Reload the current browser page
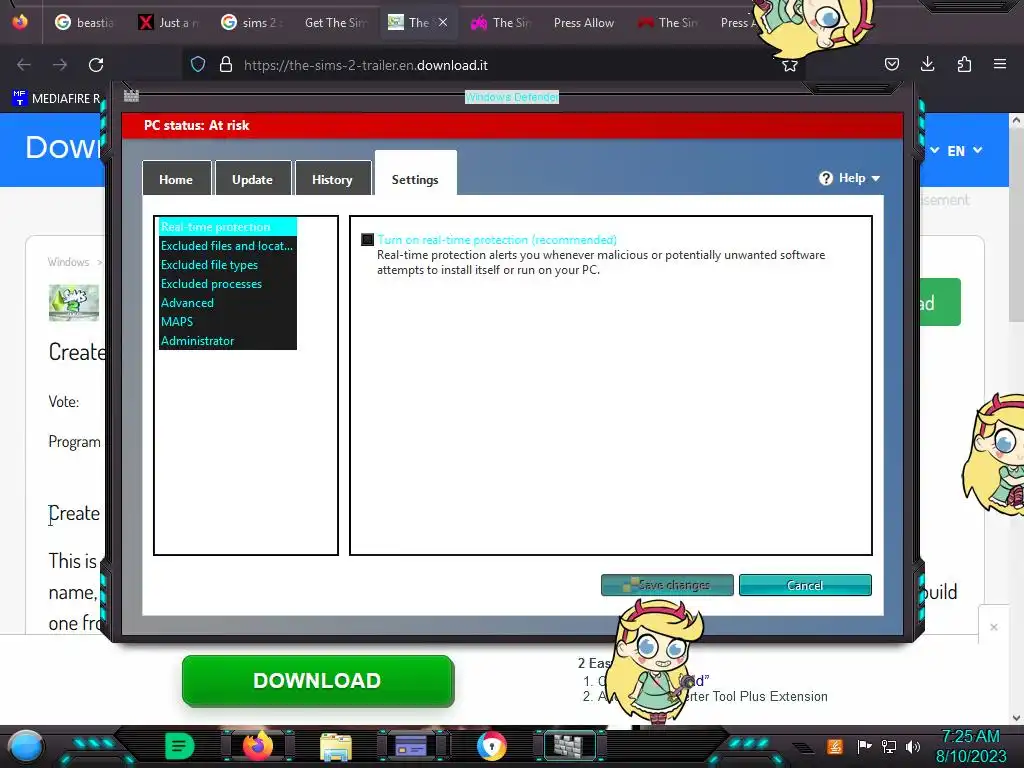 click(x=96, y=65)
